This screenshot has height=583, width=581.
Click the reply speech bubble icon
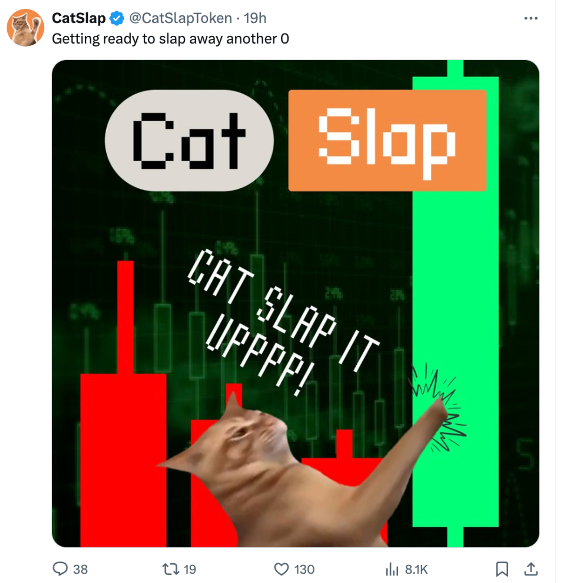click(x=60, y=569)
